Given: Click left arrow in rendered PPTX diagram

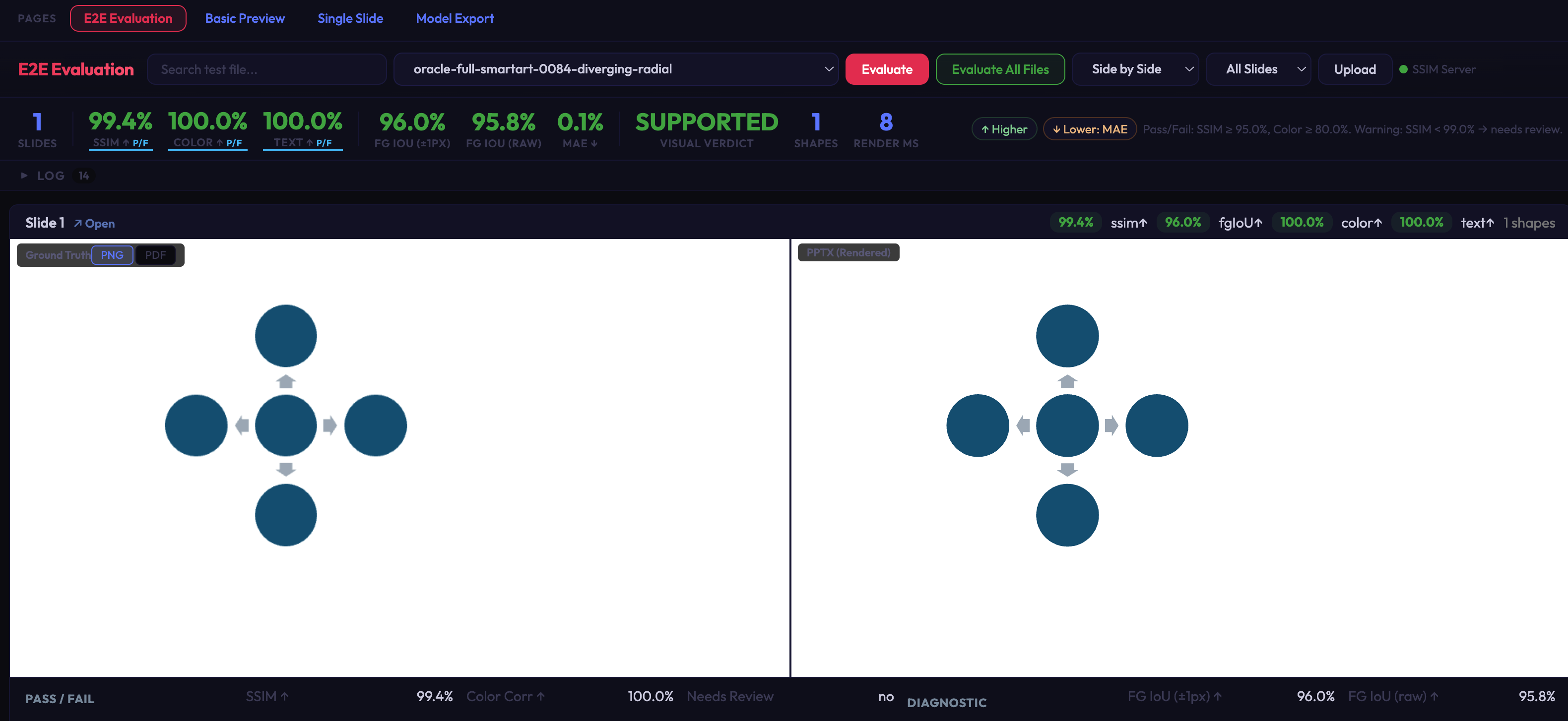Looking at the screenshot, I should [x=1023, y=425].
